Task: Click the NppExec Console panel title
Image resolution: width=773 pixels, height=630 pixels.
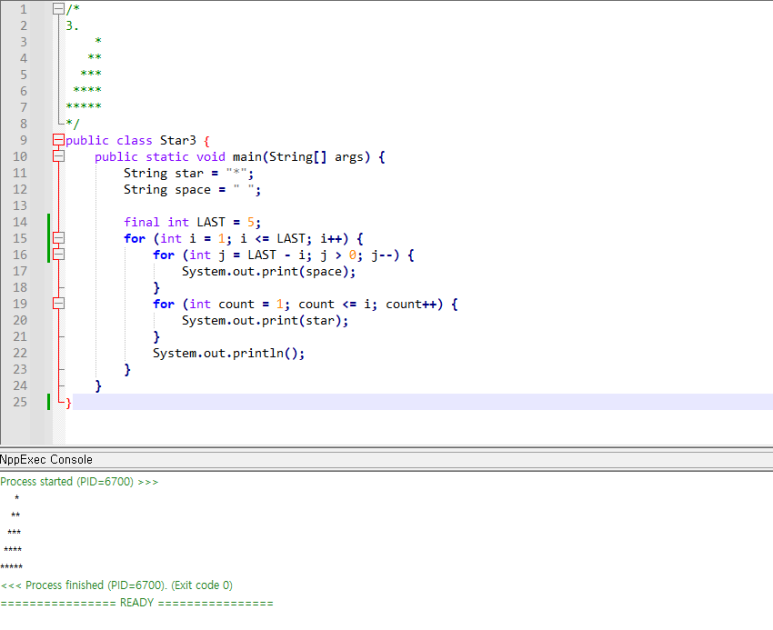Action: pos(46,459)
